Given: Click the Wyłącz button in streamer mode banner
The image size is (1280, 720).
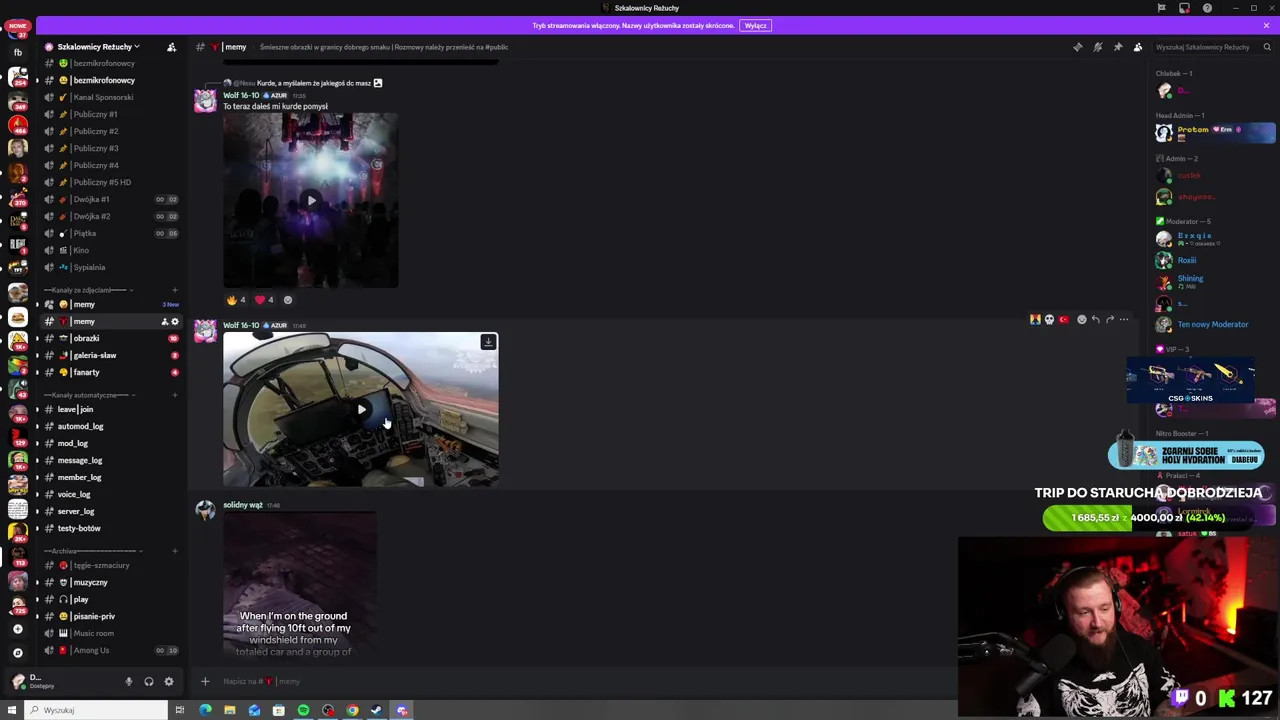Looking at the screenshot, I should [x=756, y=26].
